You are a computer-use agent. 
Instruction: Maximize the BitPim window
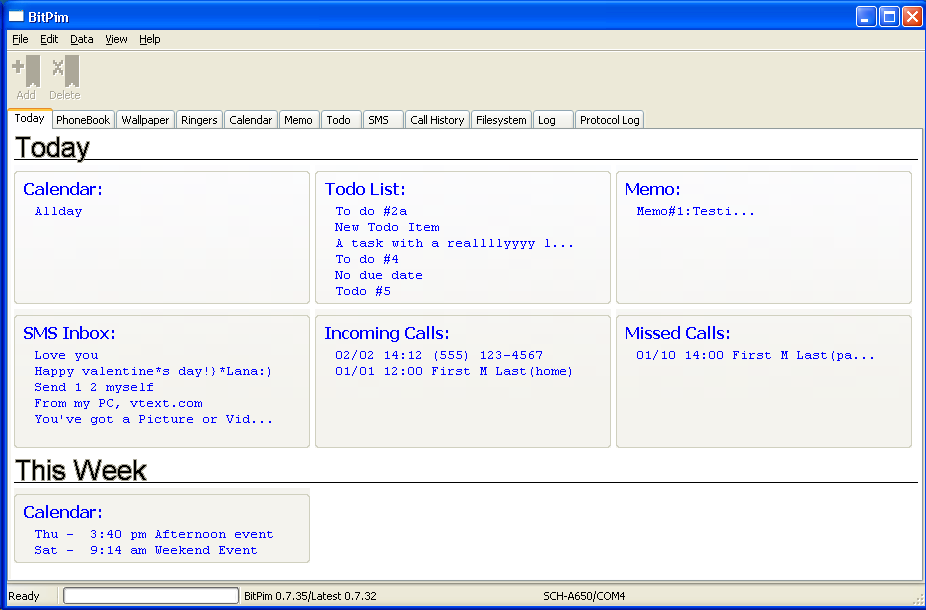point(889,17)
